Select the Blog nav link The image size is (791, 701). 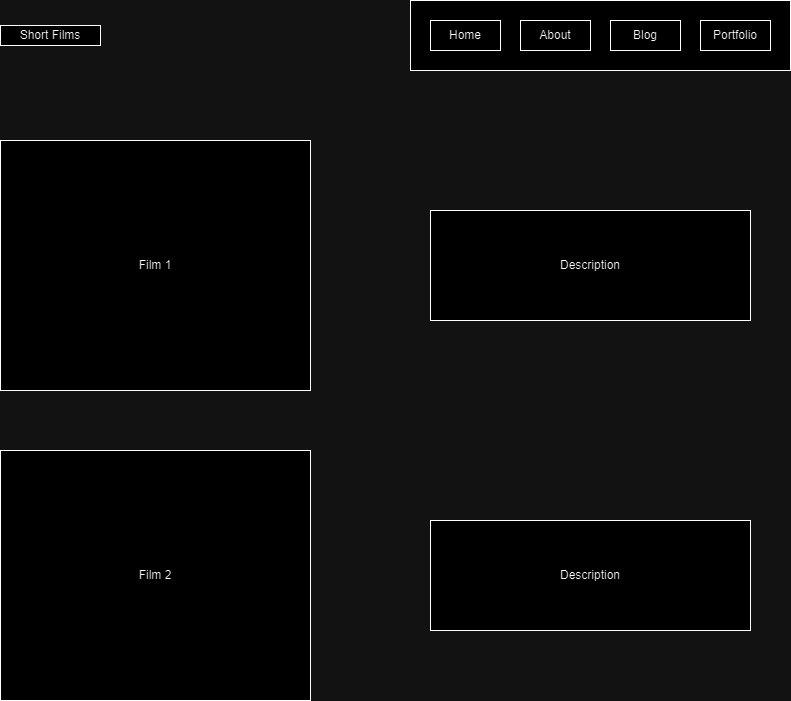coord(645,35)
